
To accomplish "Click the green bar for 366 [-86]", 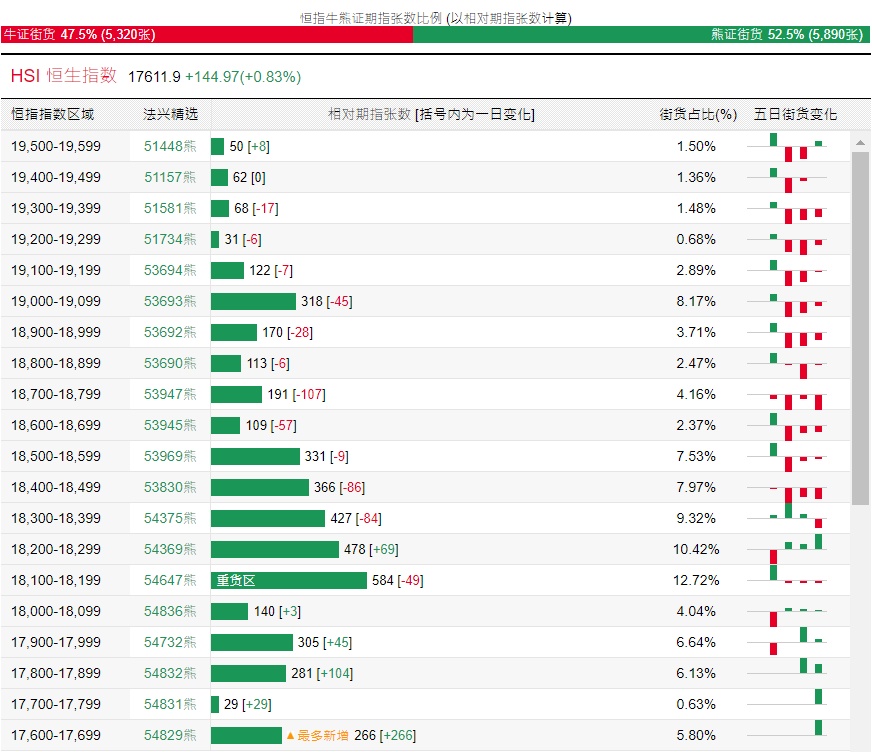I will [260, 487].
